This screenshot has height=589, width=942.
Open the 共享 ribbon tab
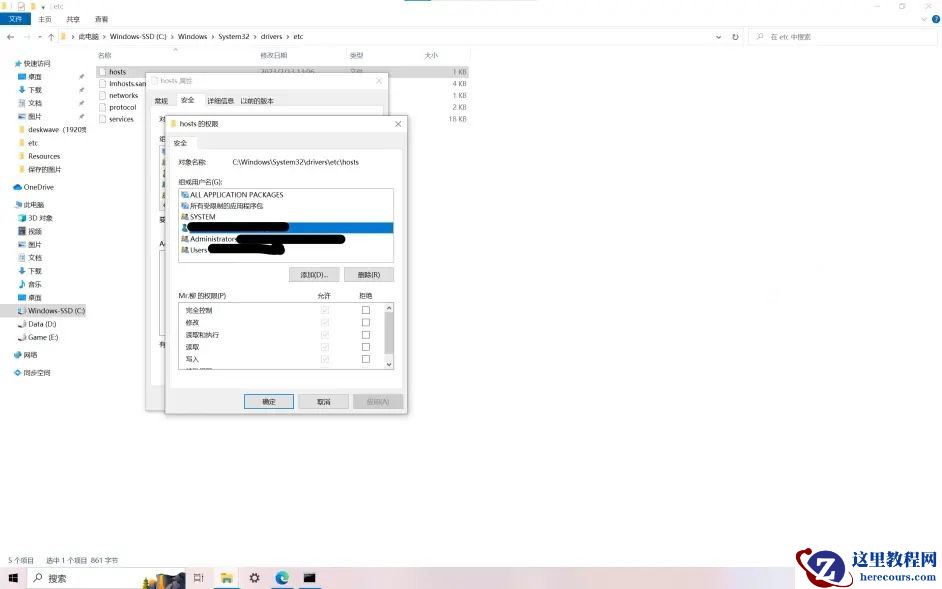(73, 19)
